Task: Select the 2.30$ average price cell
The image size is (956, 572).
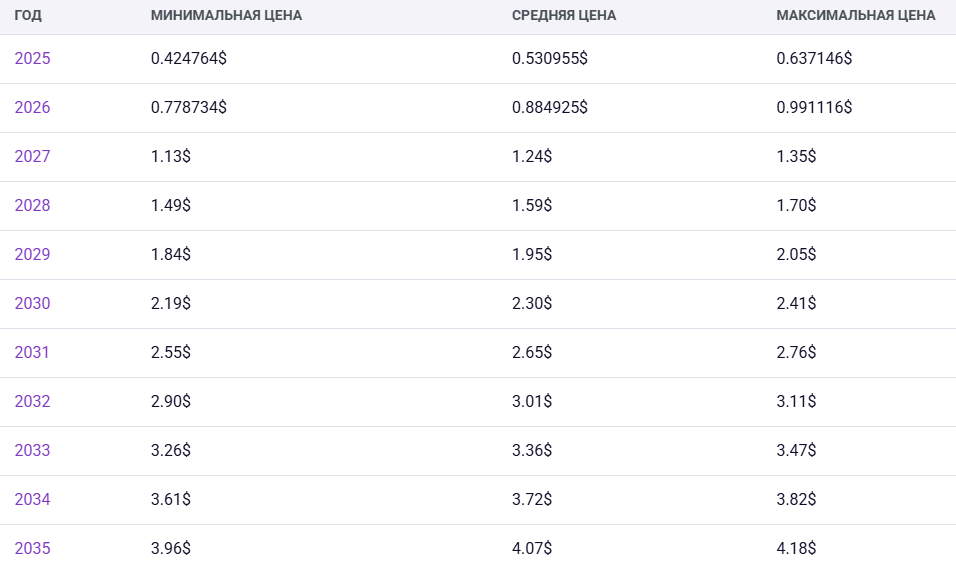Action: (531, 304)
